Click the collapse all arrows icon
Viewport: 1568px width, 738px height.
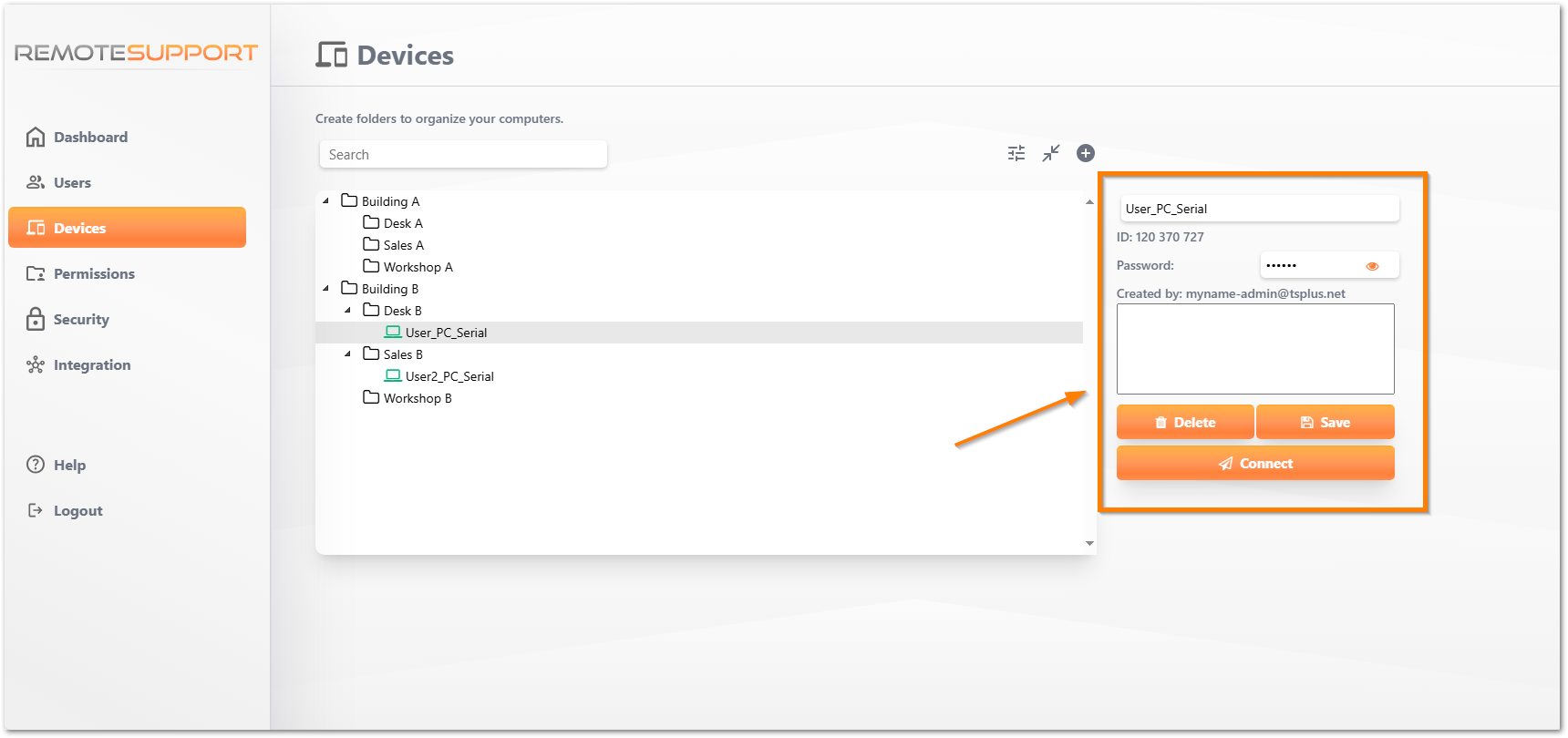tap(1051, 153)
